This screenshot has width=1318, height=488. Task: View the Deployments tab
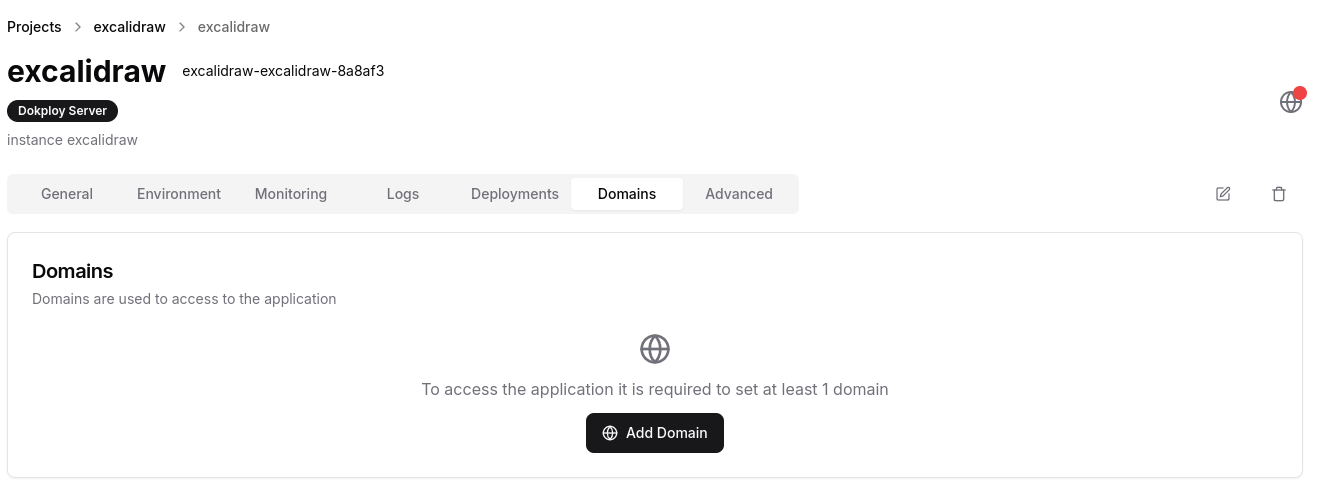point(515,194)
